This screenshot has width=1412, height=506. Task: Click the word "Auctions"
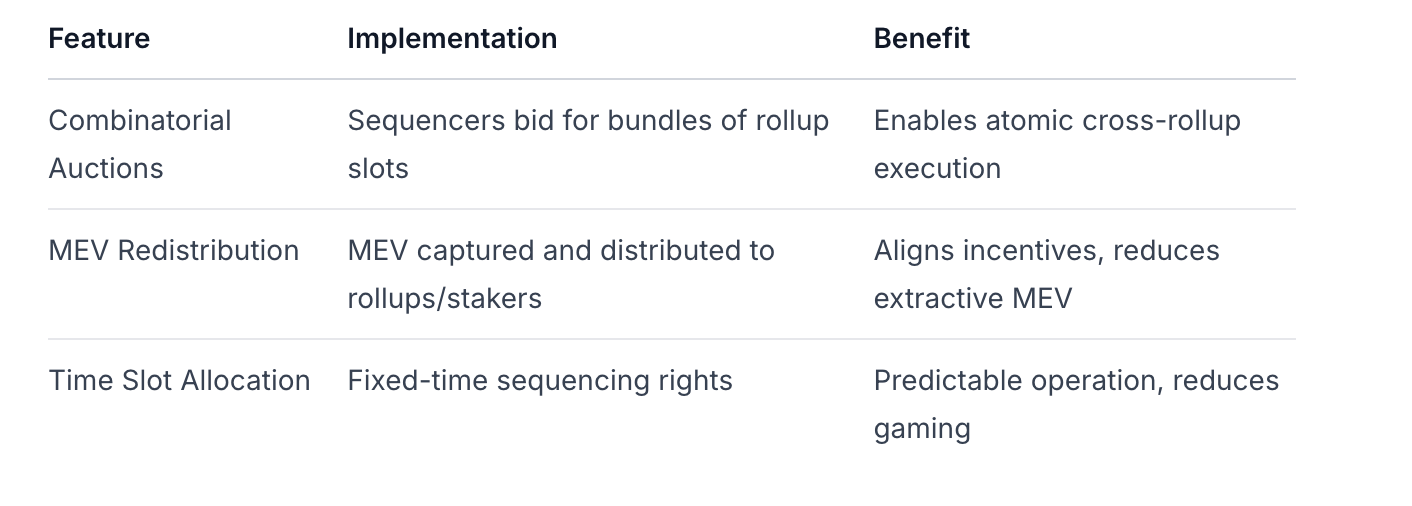click(x=106, y=168)
